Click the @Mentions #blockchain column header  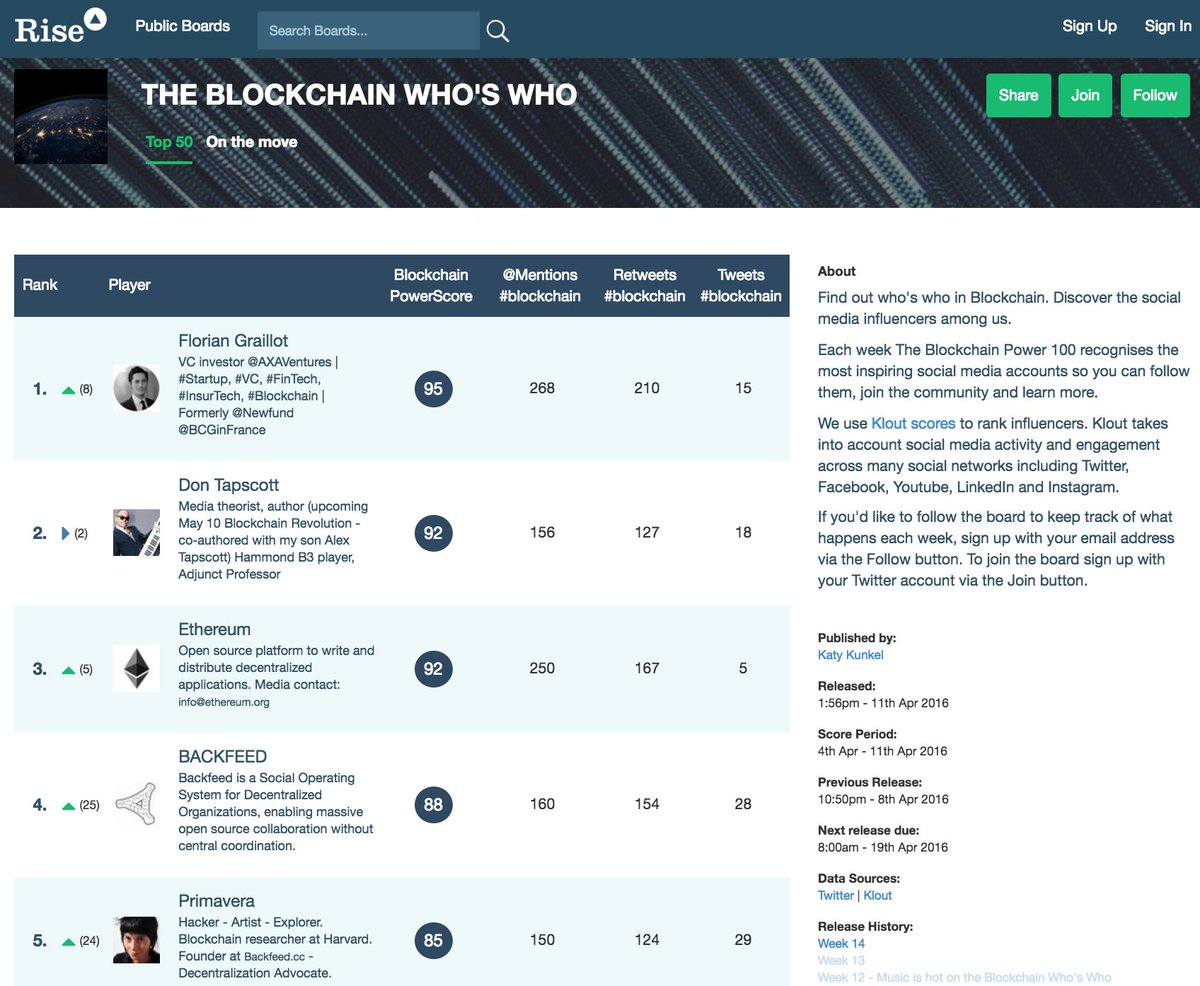(540, 285)
